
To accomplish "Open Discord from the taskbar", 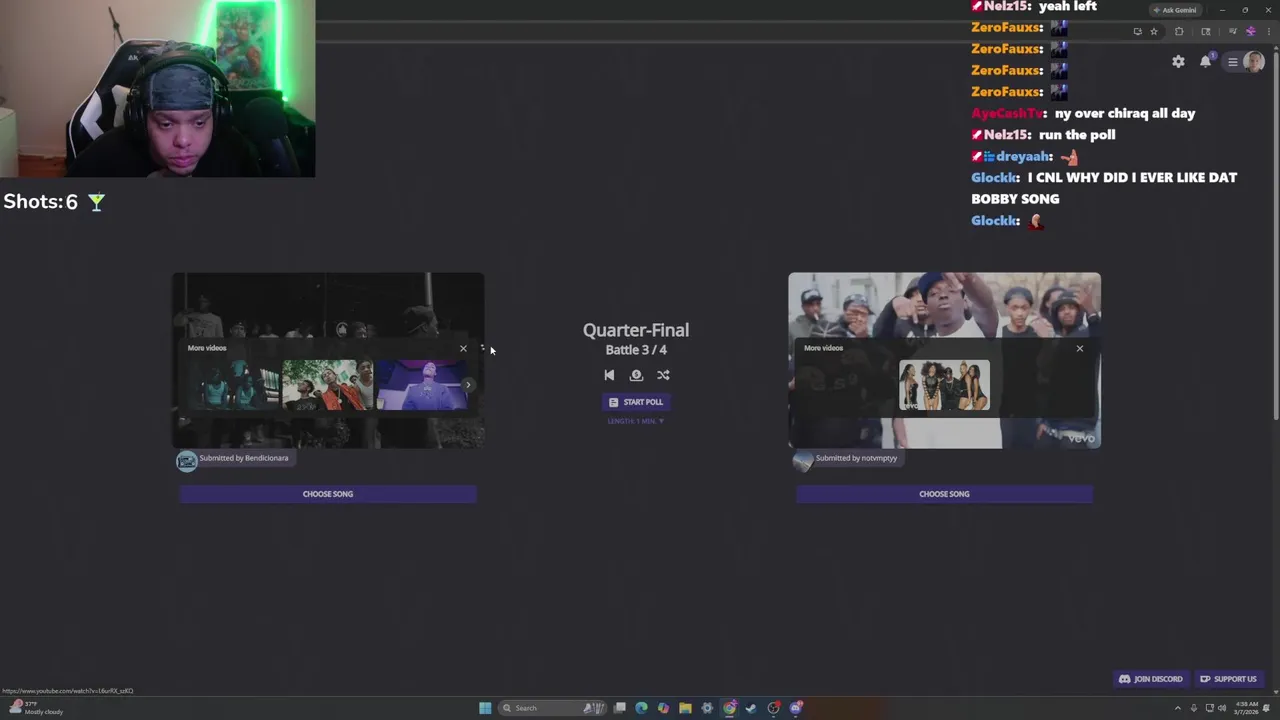I will tap(796, 708).
